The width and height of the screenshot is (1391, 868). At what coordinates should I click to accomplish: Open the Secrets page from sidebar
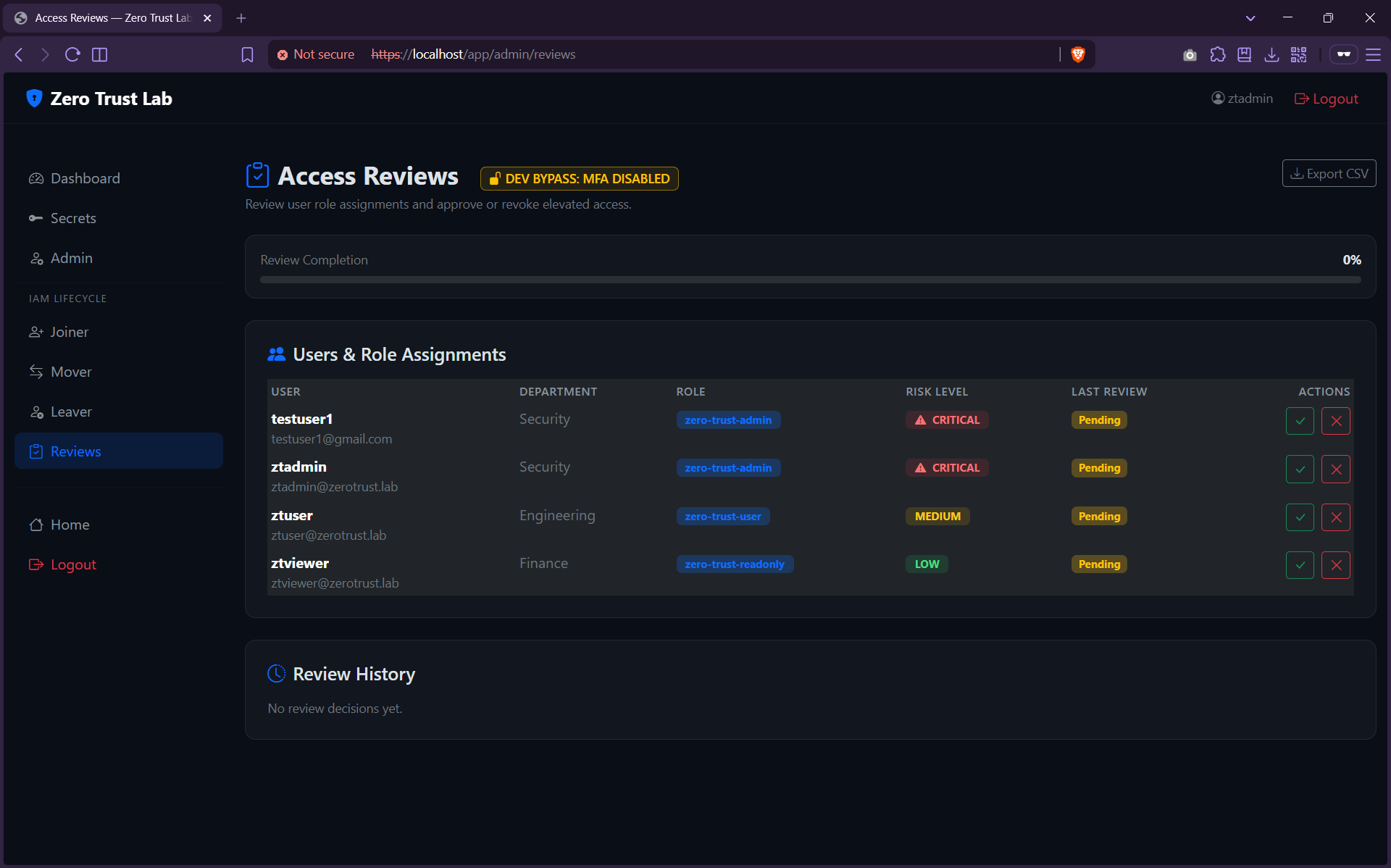tap(72, 218)
